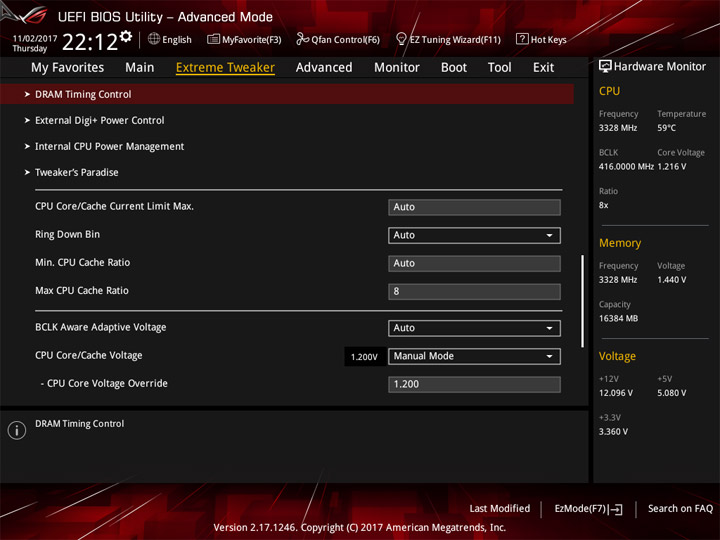Viewport: 720px width, 540px height.
Task: Click the 11/02/2017 date text
Action: (35, 39)
